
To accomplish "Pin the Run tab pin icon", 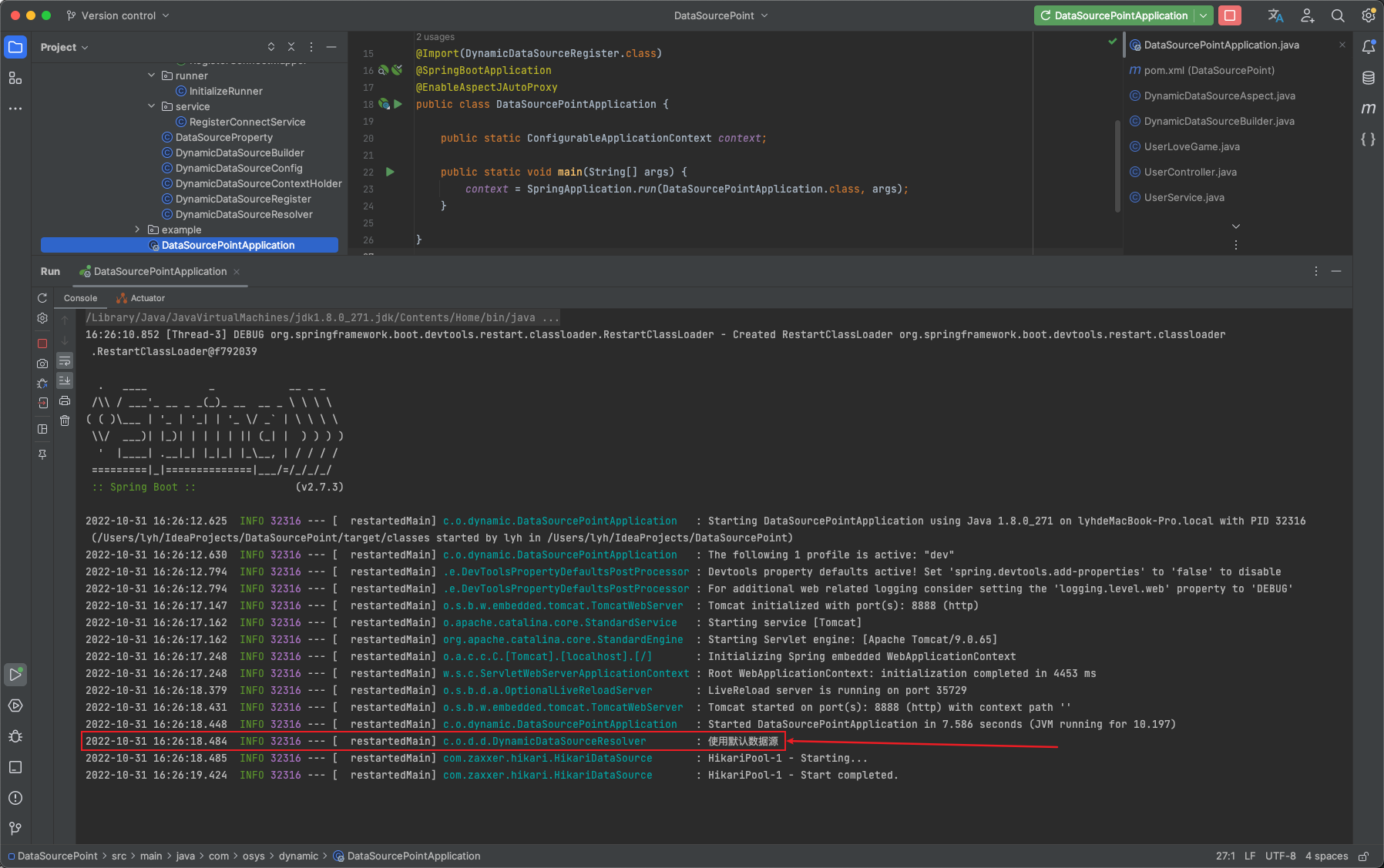I will [x=42, y=454].
